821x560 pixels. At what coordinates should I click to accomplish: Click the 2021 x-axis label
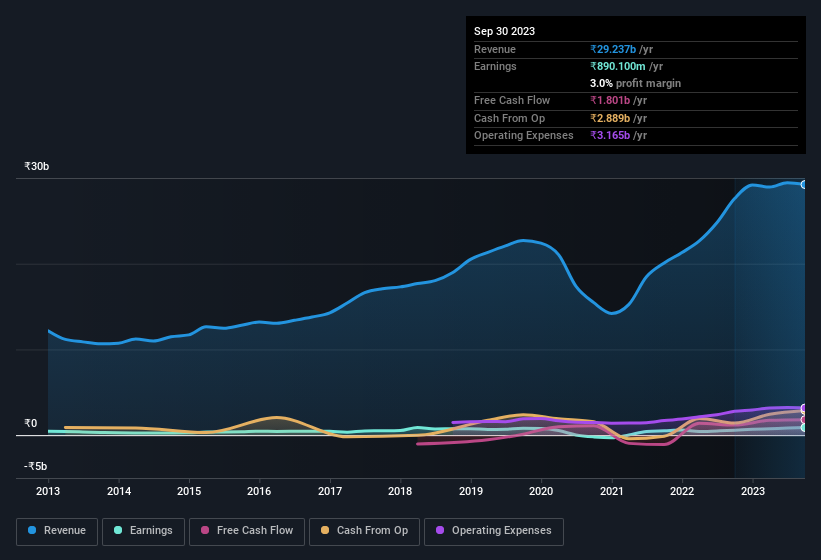(612, 491)
